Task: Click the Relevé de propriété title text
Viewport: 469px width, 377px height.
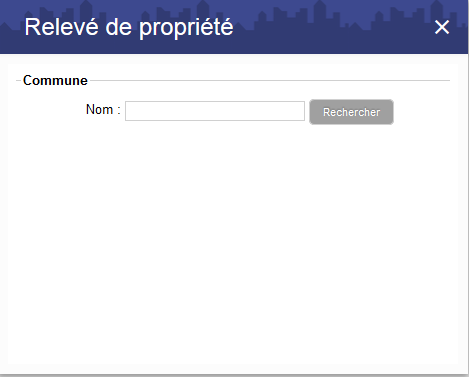Action: (129, 27)
